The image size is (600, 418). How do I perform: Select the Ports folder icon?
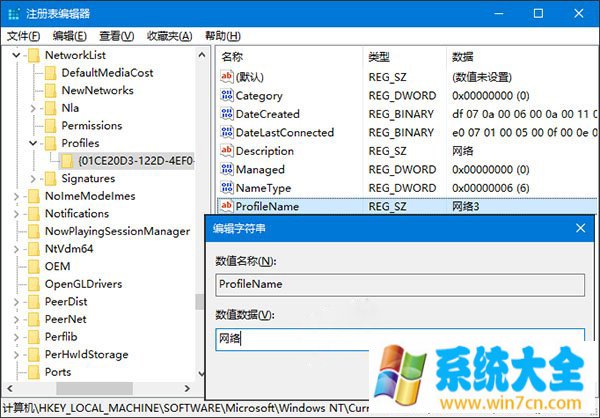[x=34, y=372]
